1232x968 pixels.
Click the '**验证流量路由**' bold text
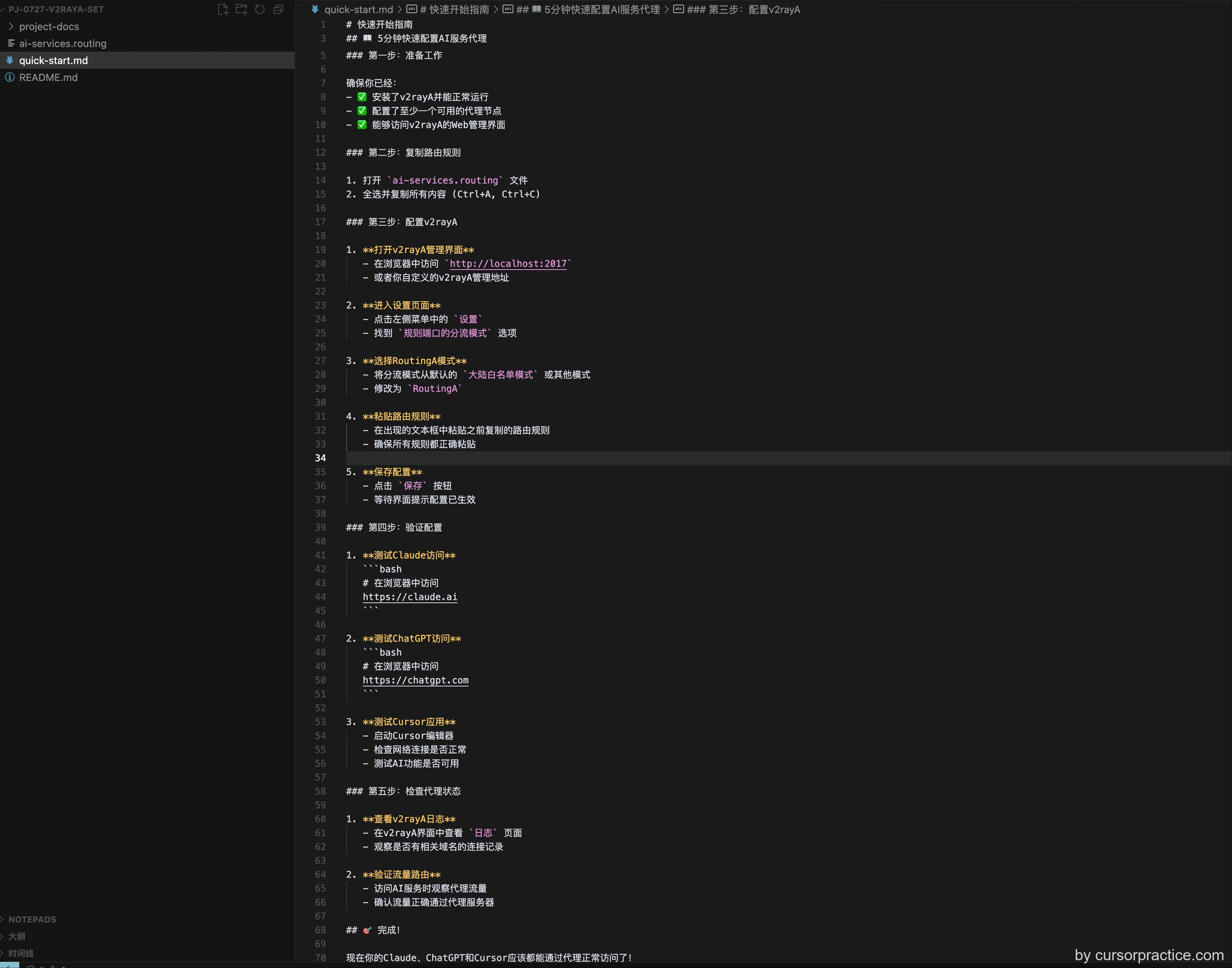[x=402, y=875]
